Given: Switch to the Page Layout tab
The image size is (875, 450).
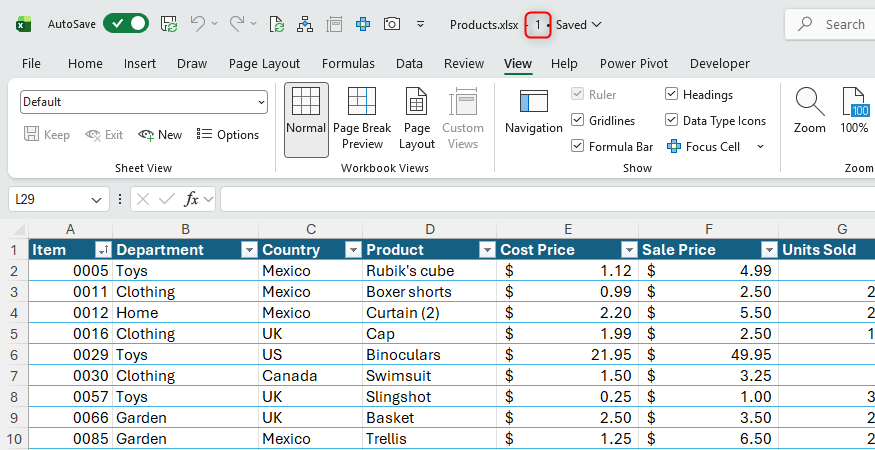Looking at the screenshot, I should click(x=265, y=64).
